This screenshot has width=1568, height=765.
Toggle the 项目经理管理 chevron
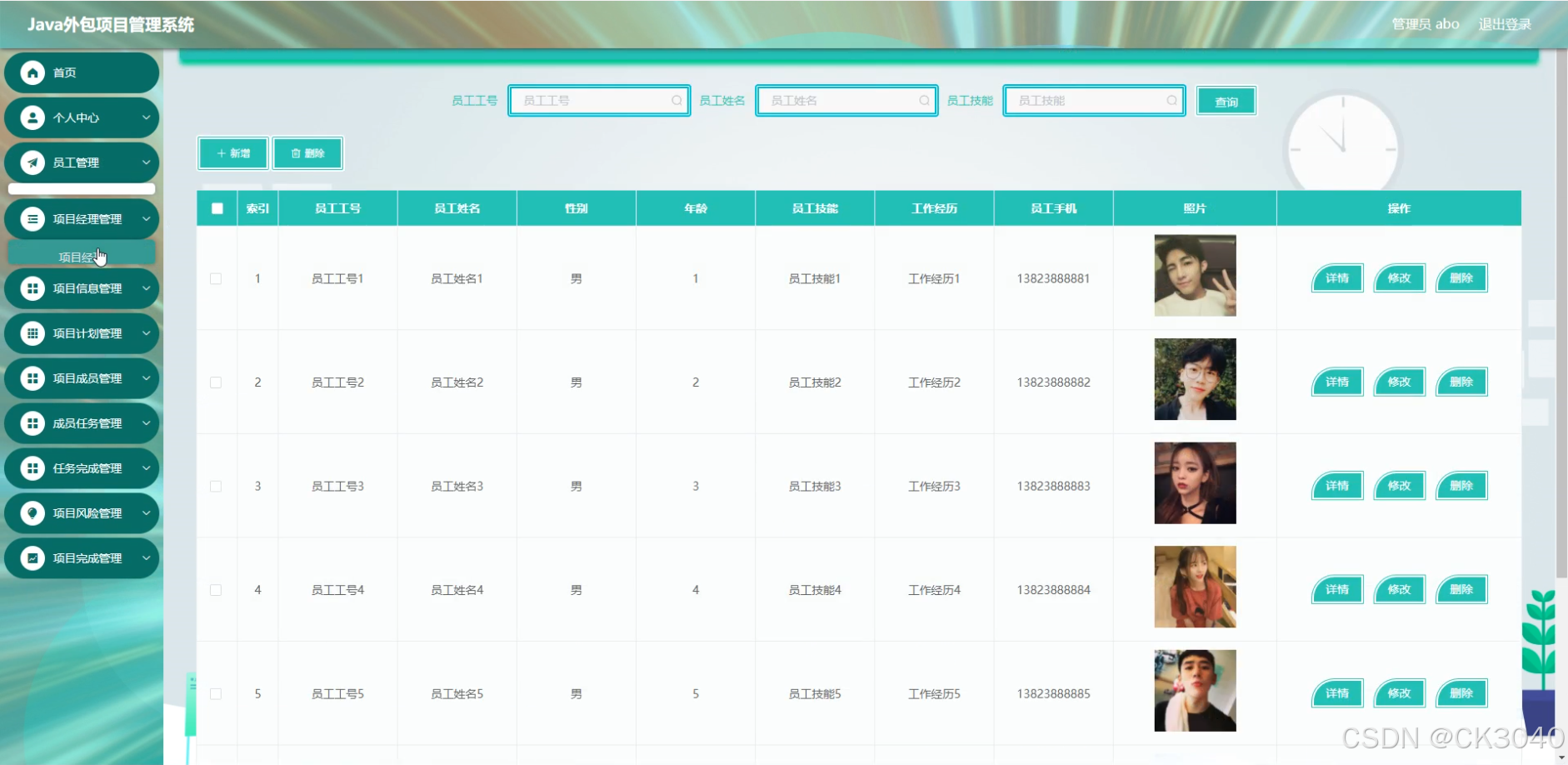point(146,220)
